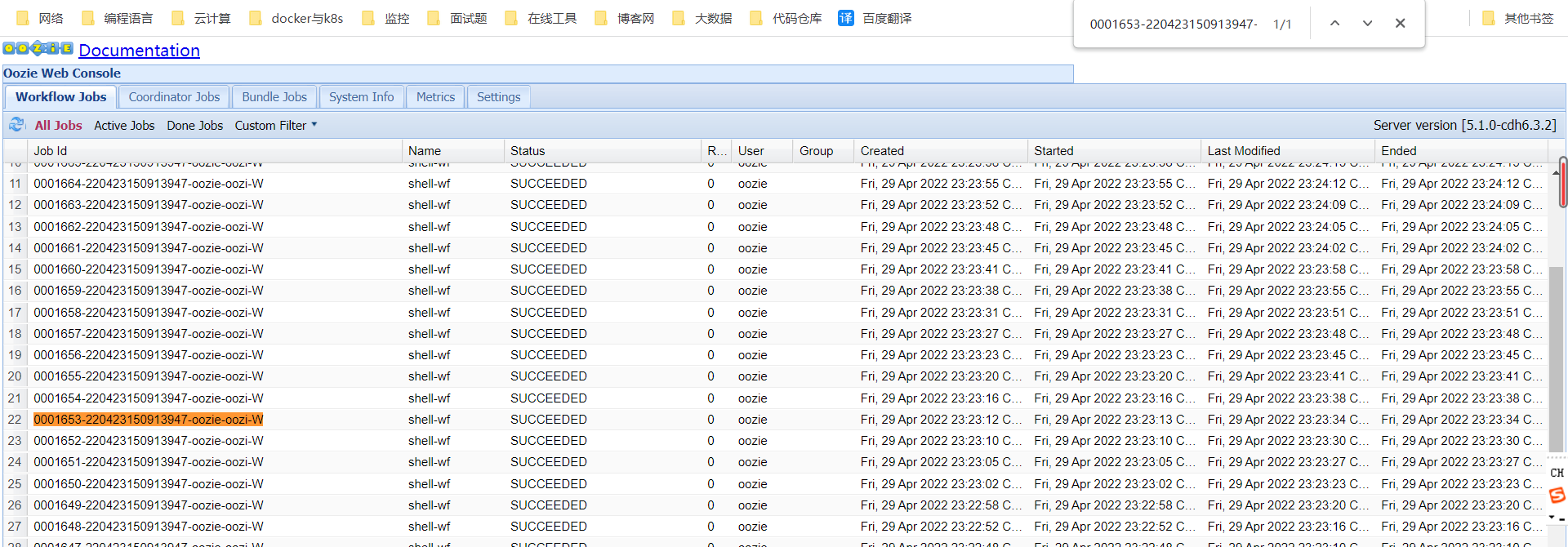Go to previous find result
Screen dimensions: 1568x547
1334,23
